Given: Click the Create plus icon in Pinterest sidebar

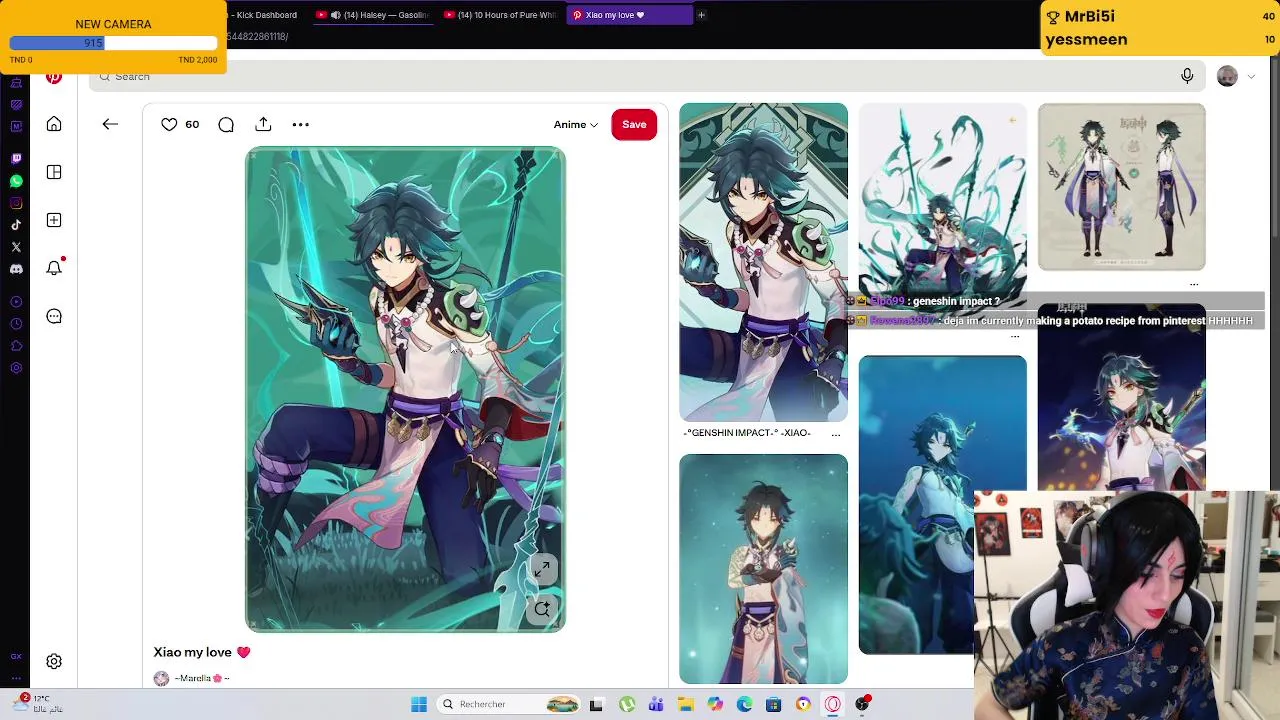Looking at the screenshot, I should point(54,220).
